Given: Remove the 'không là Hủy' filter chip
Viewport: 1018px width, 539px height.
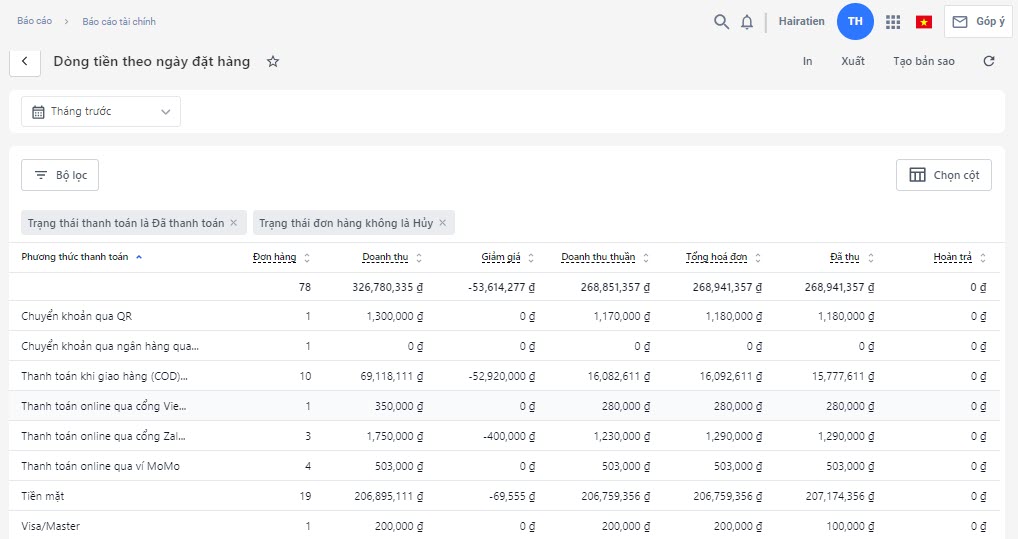Looking at the screenshot, I should [443, 223].
